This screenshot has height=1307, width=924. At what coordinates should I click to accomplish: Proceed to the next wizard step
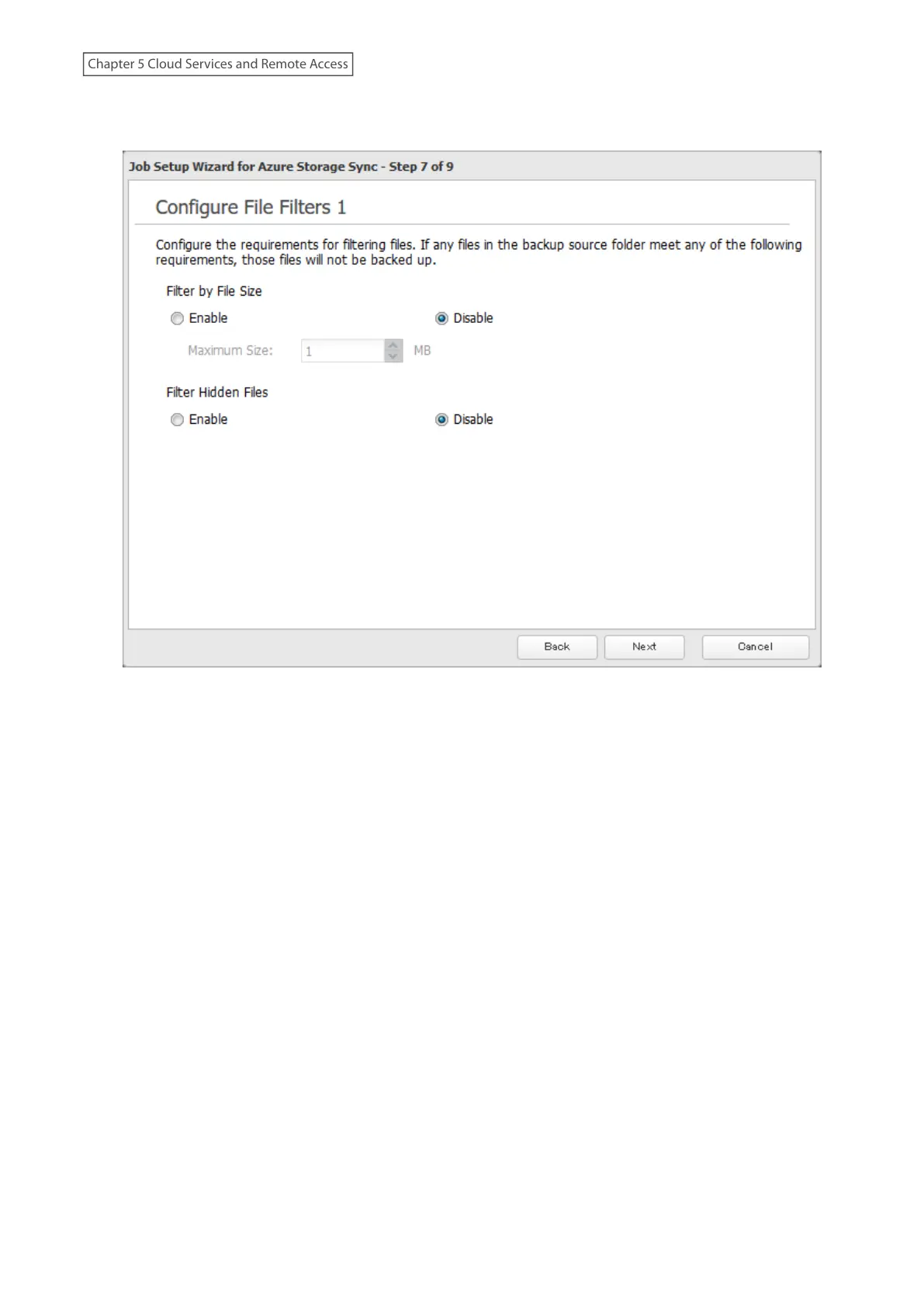644,647
